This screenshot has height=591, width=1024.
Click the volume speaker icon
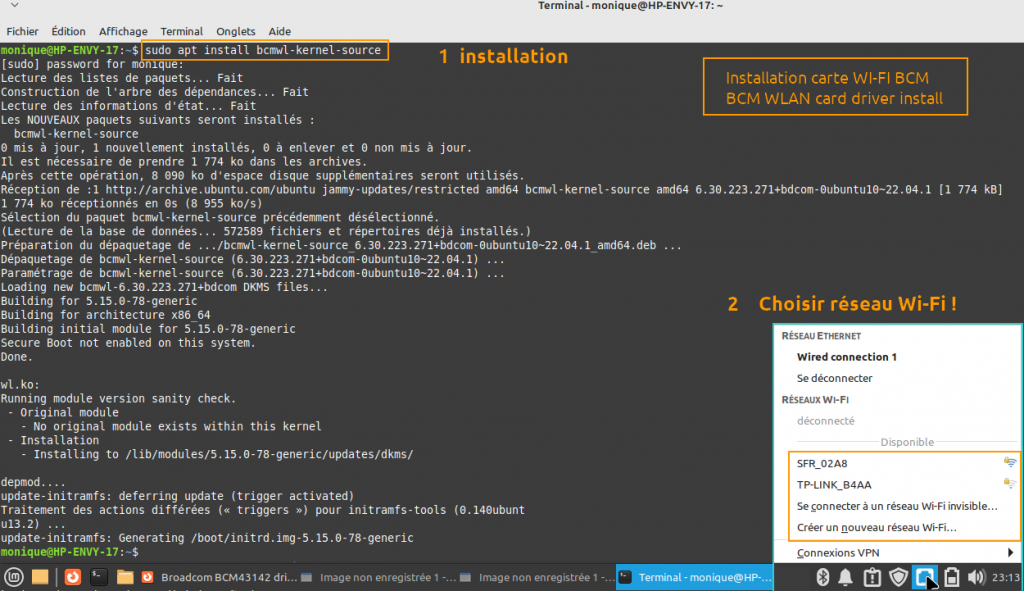(x=976, y=577)
